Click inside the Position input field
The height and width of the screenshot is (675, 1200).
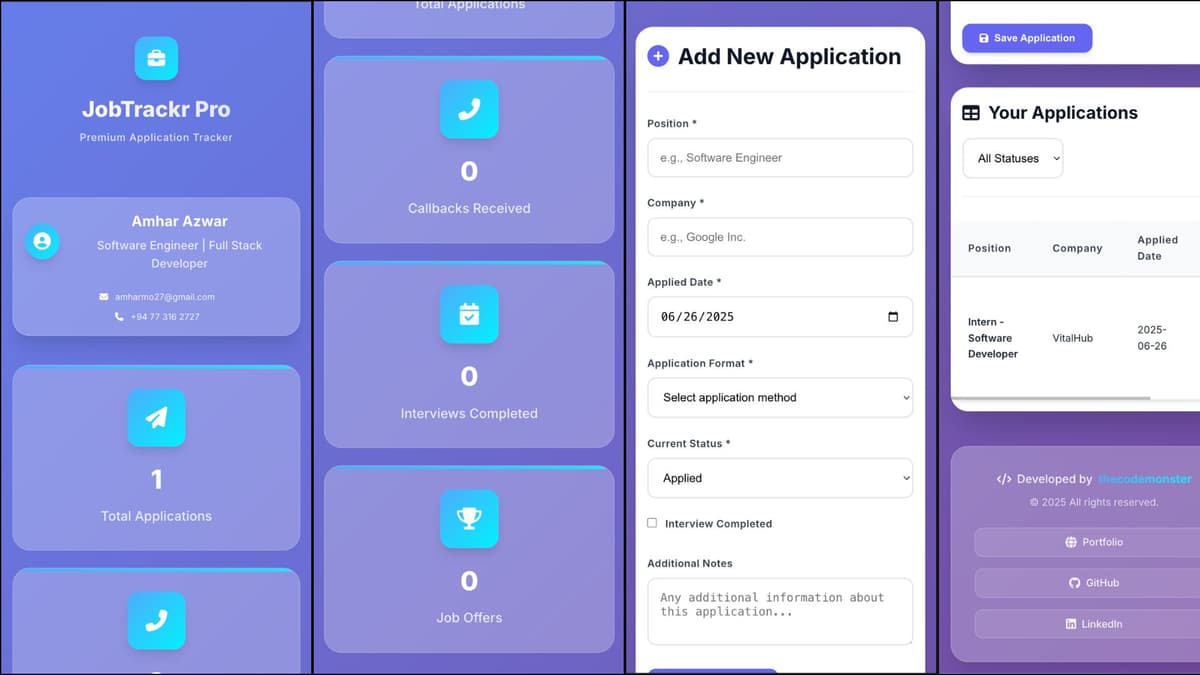coord(780,157)
